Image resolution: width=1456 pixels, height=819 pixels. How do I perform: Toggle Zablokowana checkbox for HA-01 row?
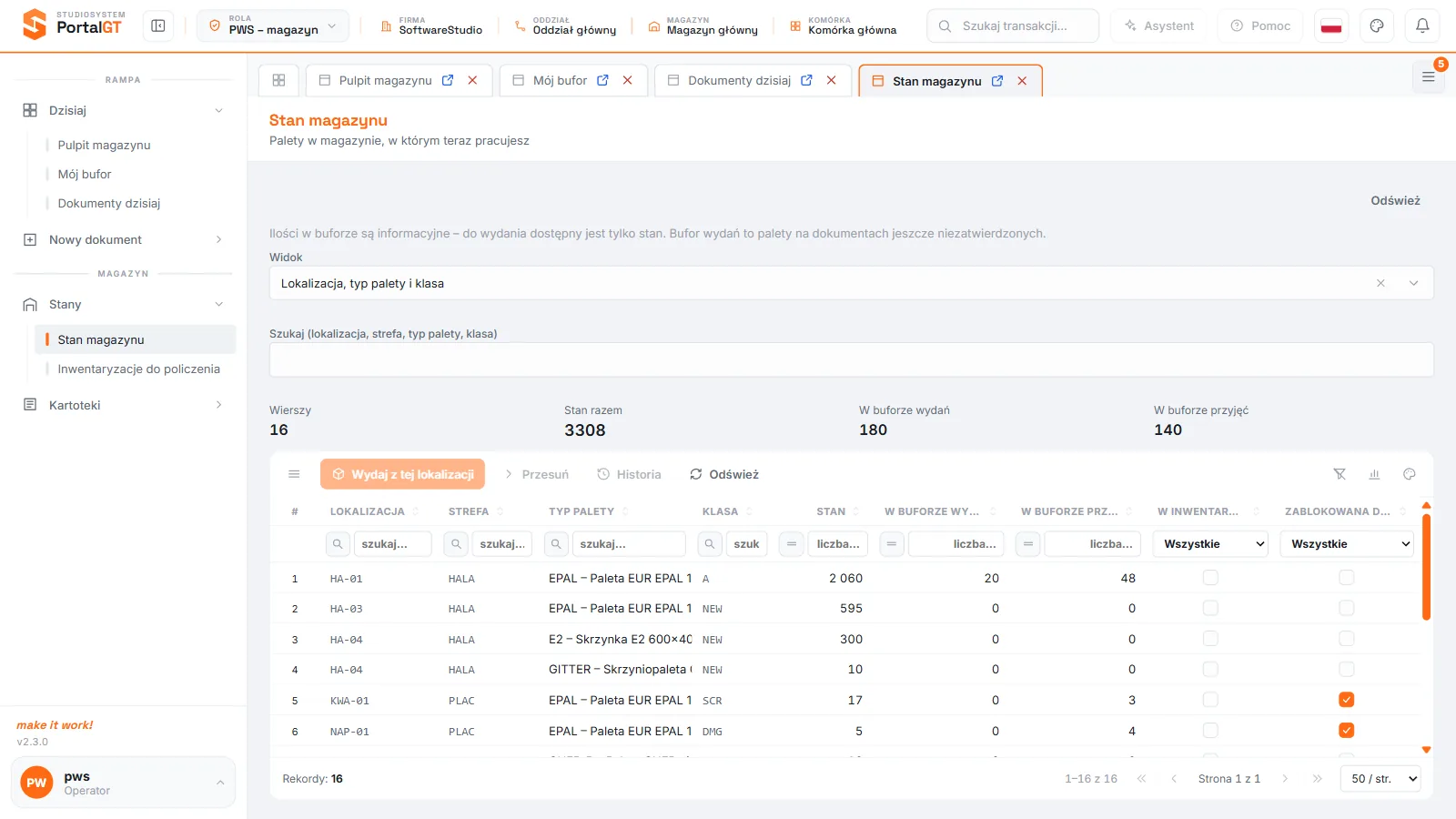click(x=1347, y=578)
